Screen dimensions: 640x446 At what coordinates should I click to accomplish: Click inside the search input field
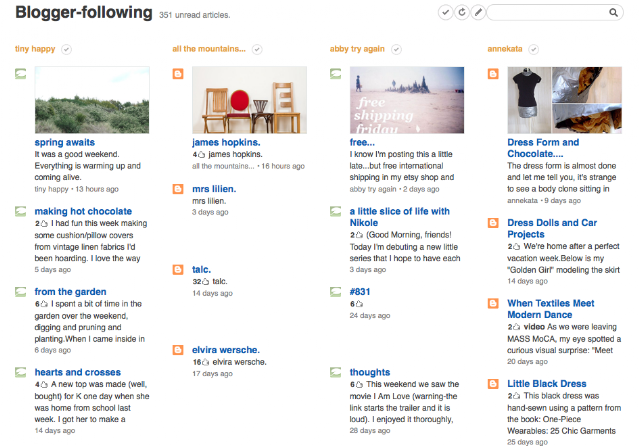point(547,13)
